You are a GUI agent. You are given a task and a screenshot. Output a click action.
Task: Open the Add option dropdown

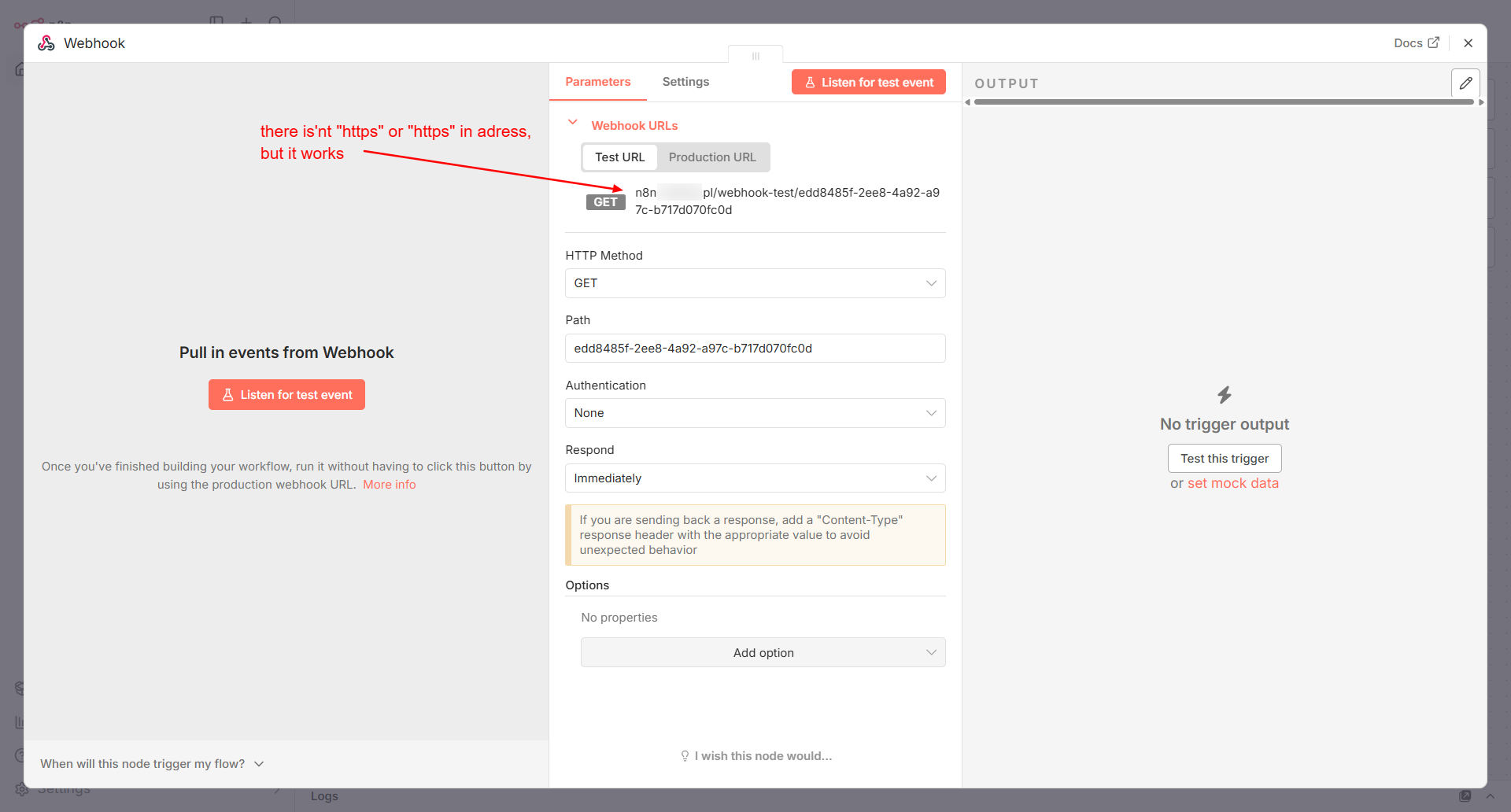763,652
